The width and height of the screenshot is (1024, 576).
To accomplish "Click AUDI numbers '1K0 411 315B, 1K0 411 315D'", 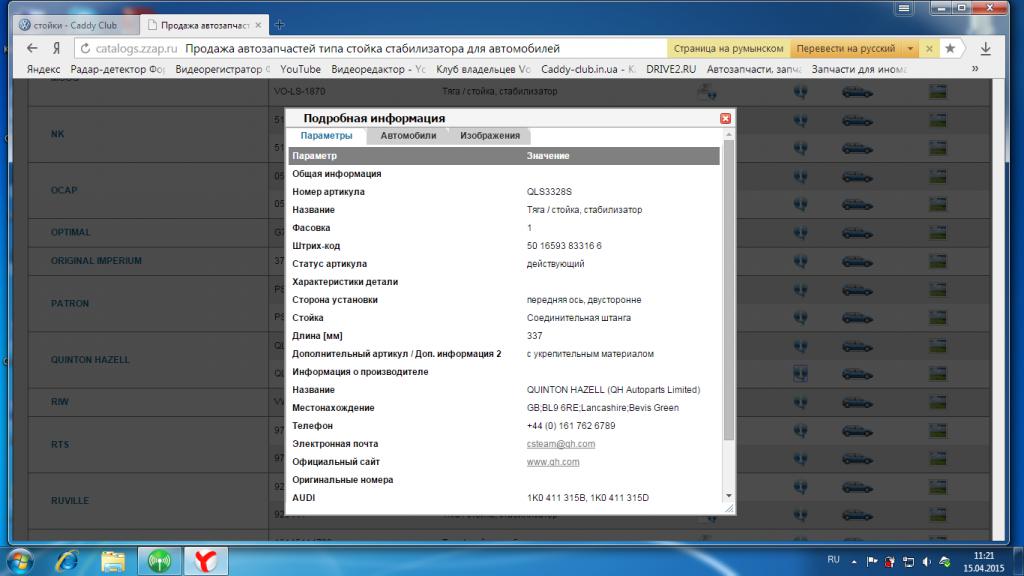I will click(x=588, y=498).
